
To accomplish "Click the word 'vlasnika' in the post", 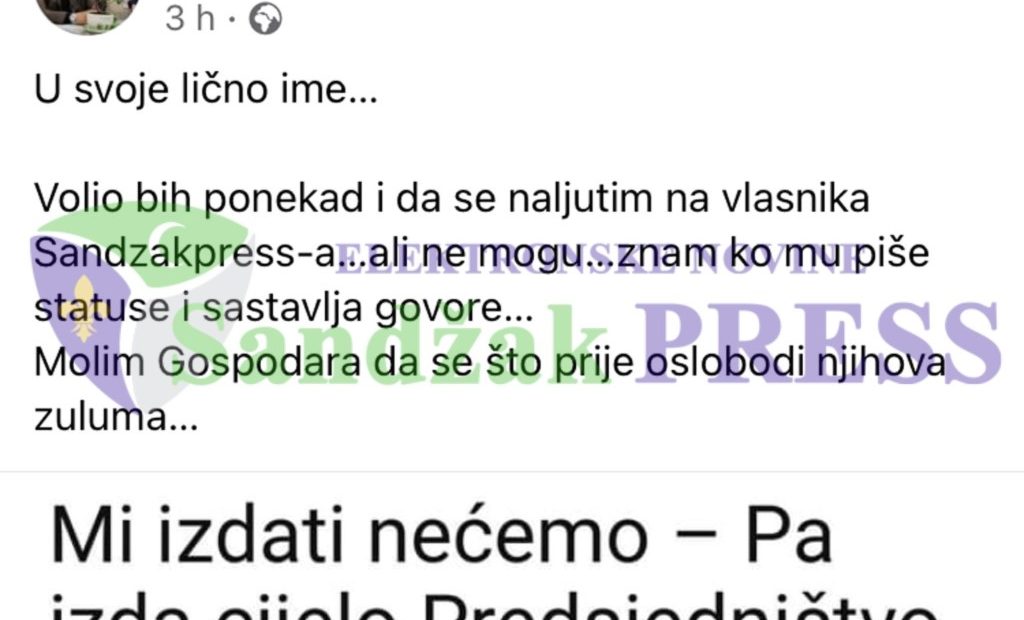I will click(795, 199).
